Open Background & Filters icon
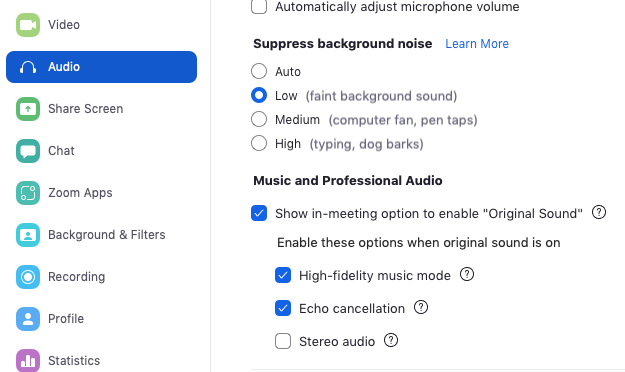The image size is (625, 372). coord(28,235)
